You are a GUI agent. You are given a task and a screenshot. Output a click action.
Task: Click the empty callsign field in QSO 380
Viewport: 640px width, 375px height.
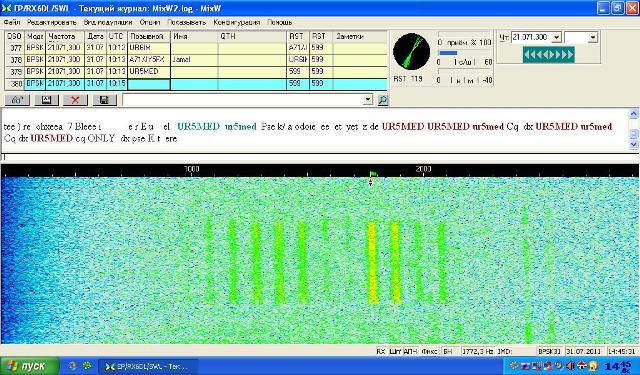point(149,84)
